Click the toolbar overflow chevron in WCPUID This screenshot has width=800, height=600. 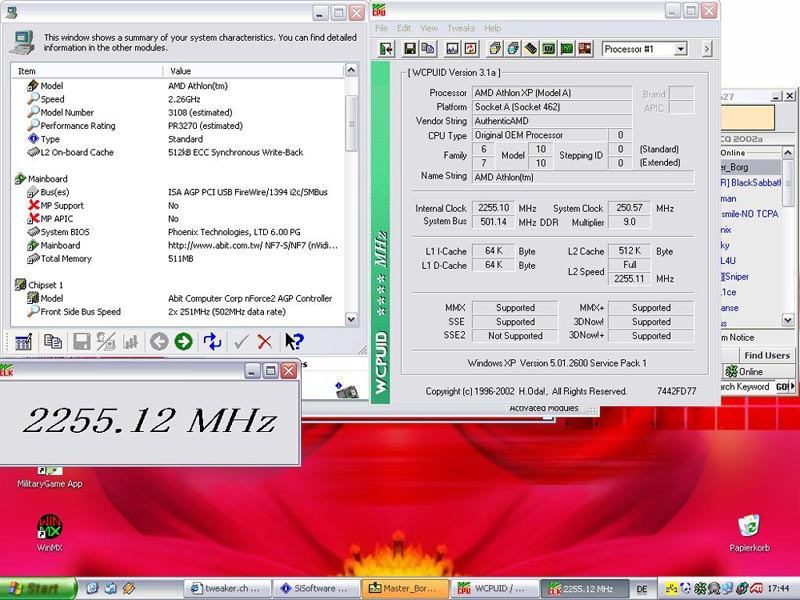tap(707, 49)
